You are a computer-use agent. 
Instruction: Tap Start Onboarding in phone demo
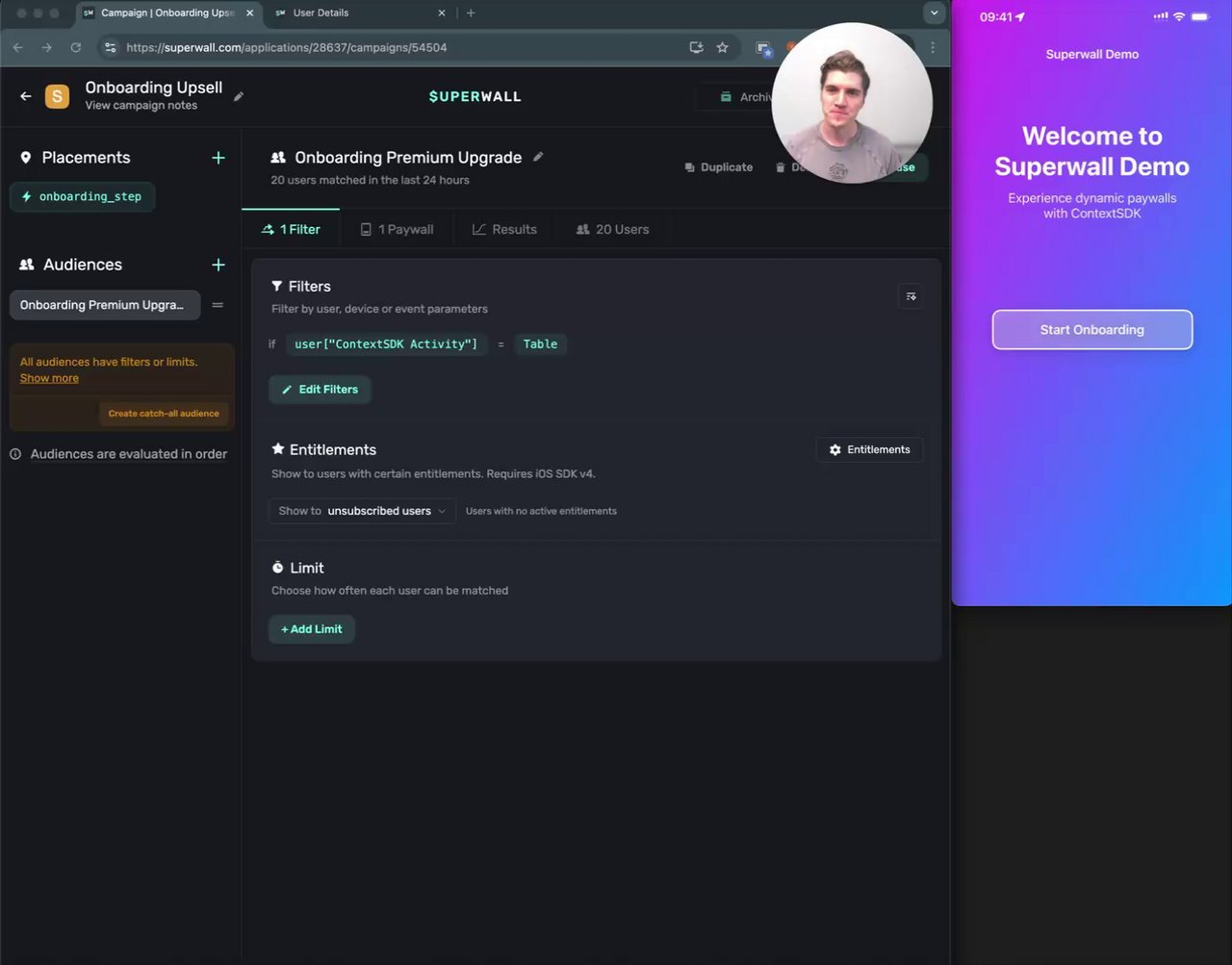coord(1092,330)
